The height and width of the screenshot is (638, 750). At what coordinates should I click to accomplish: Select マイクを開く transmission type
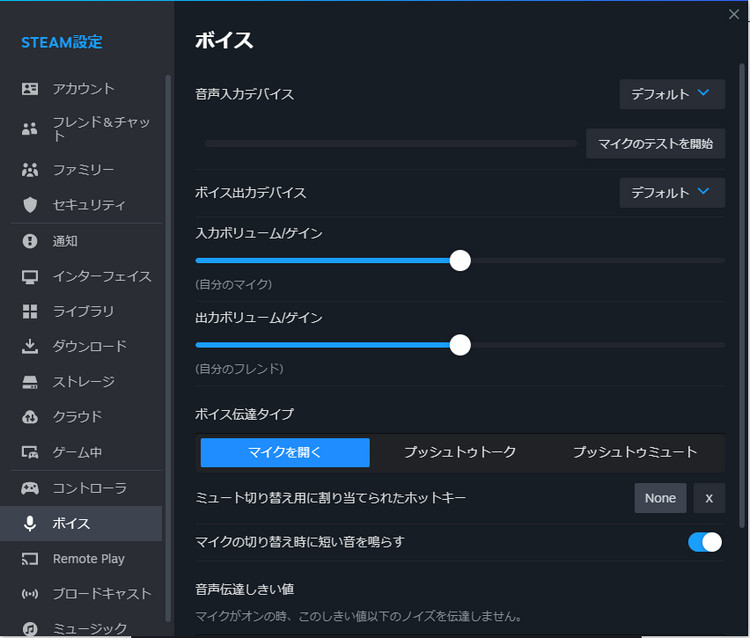coord(285,452)
